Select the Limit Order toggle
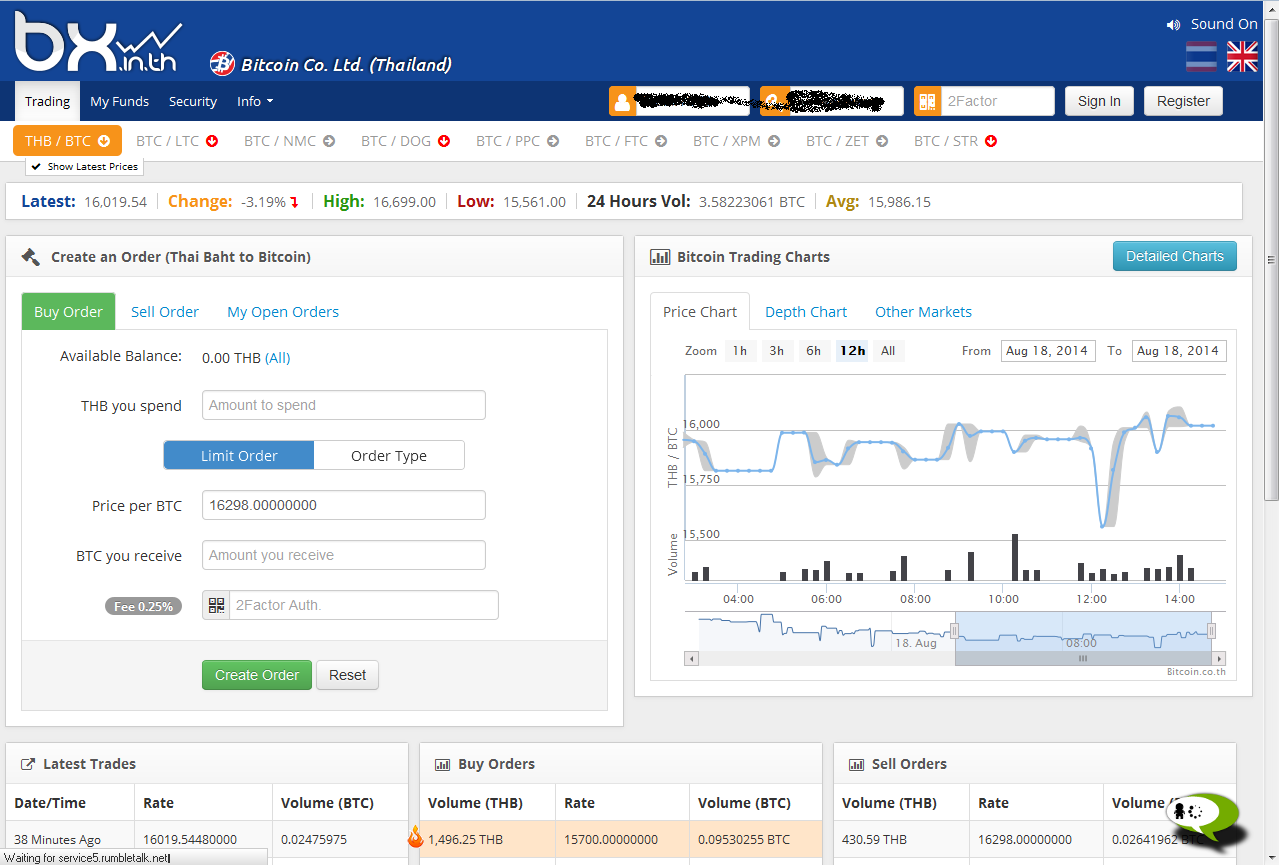 click(239, 456)
